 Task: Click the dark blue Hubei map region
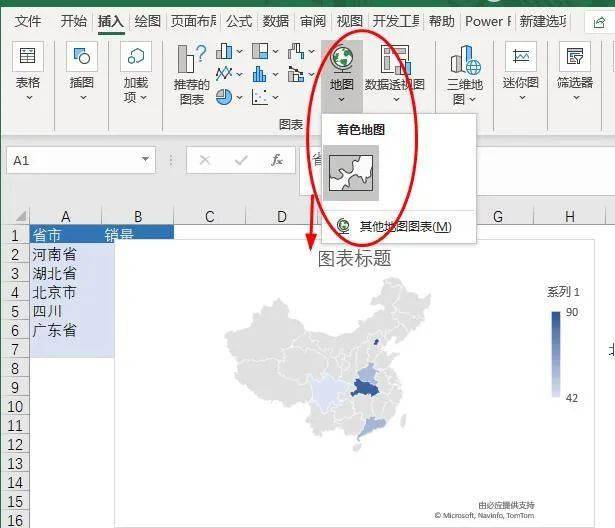point(366,388)
